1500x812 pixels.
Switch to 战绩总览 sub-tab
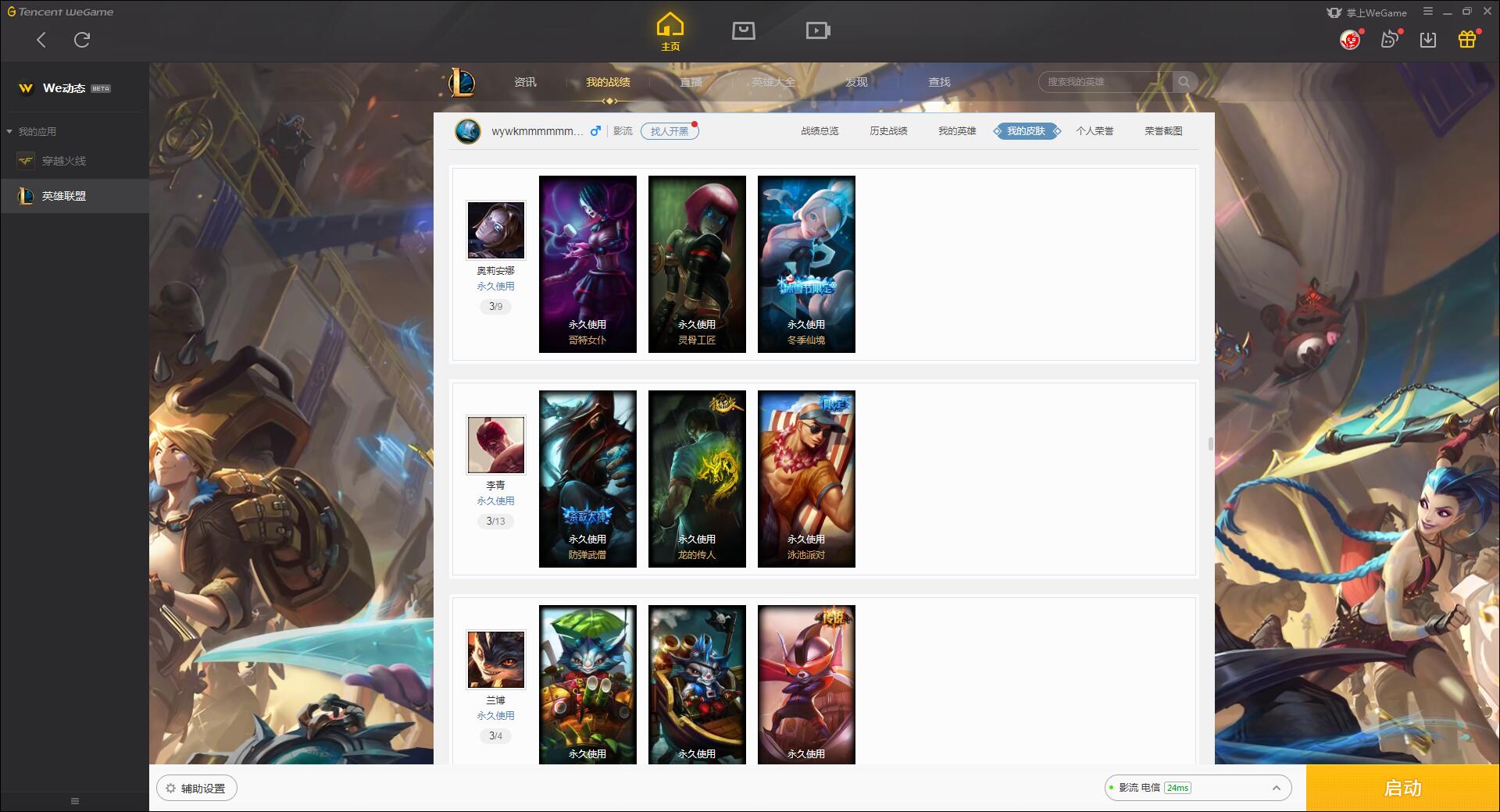click(x=820, y=131)
